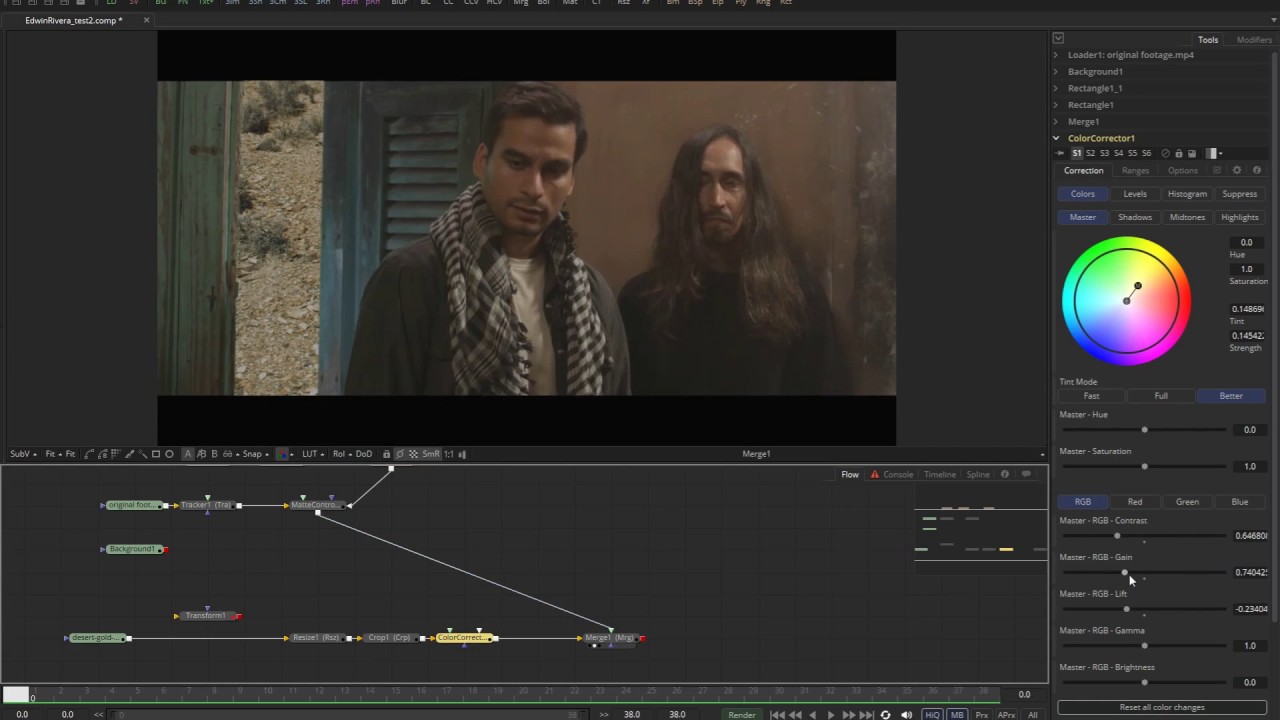Select the ColorCorrect node in the flow
Viewport: 1280px width, 720px height.
465,638
